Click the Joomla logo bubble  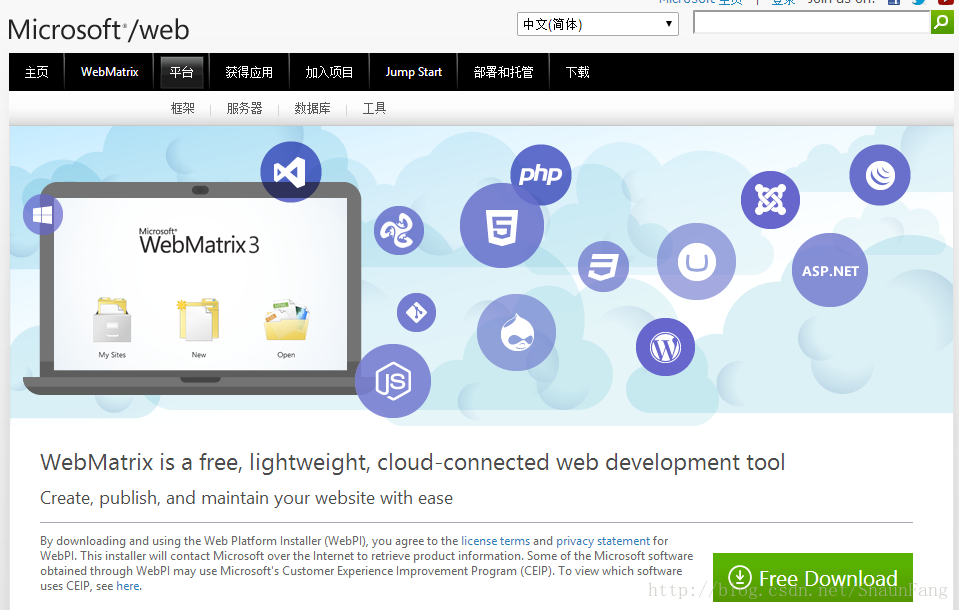pyautogui.click(x=770, y=200)
